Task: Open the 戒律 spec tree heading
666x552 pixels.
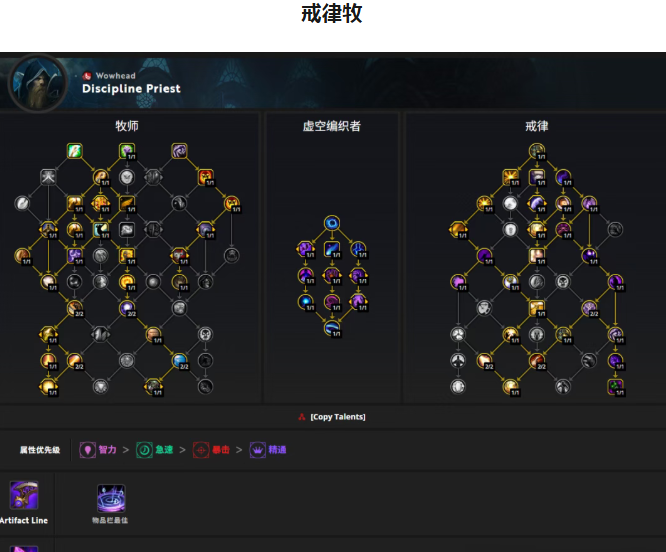Action: [x=537, y=126]
